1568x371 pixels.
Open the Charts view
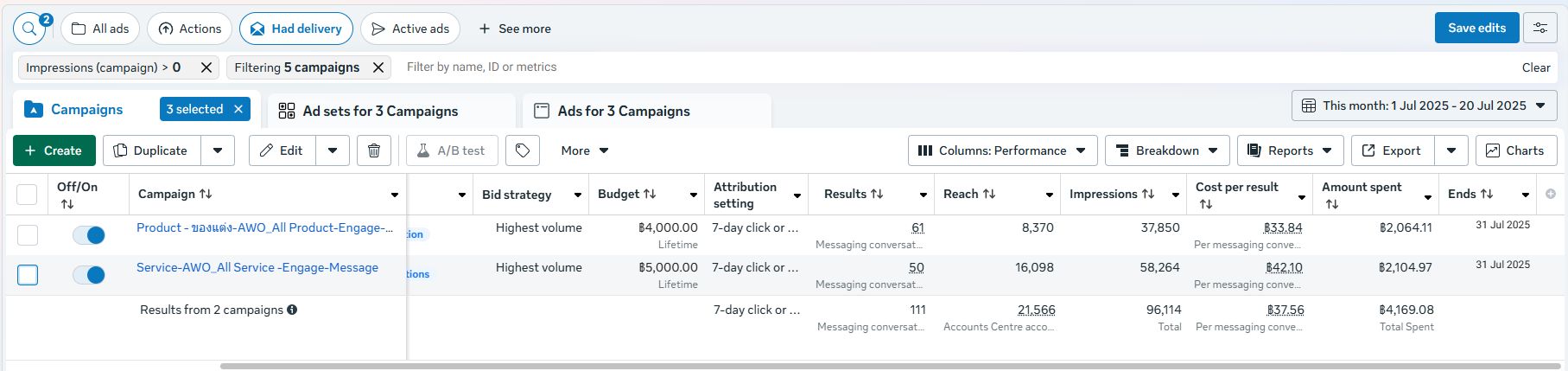(x=1515, y=150)
